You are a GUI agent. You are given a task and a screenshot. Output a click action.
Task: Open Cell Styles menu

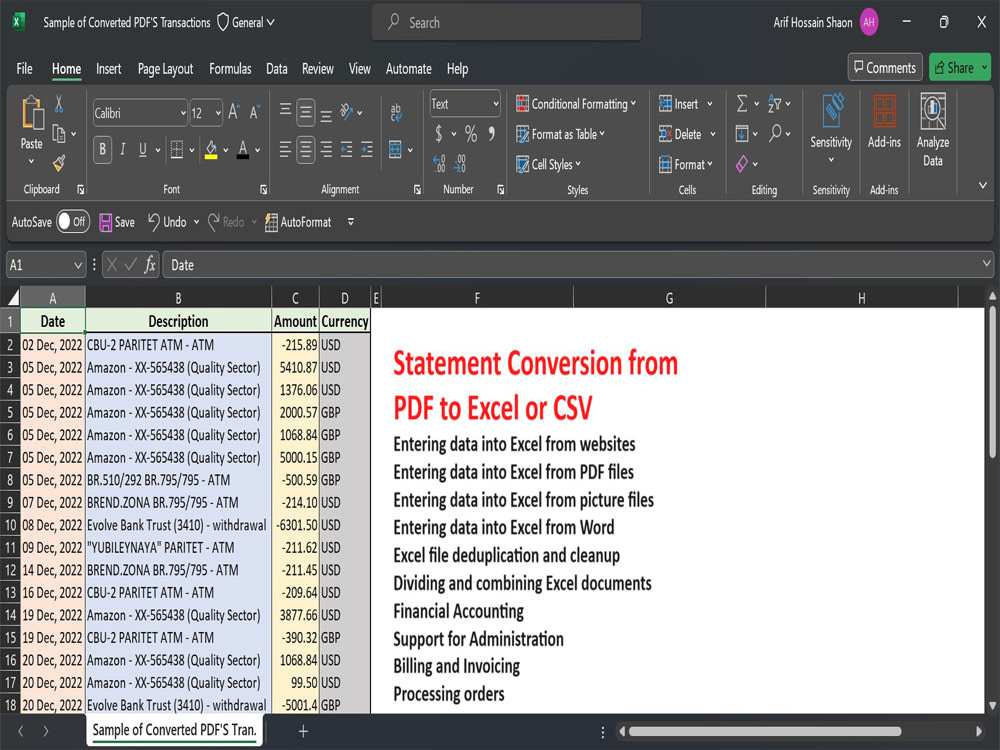pos(548,164)
